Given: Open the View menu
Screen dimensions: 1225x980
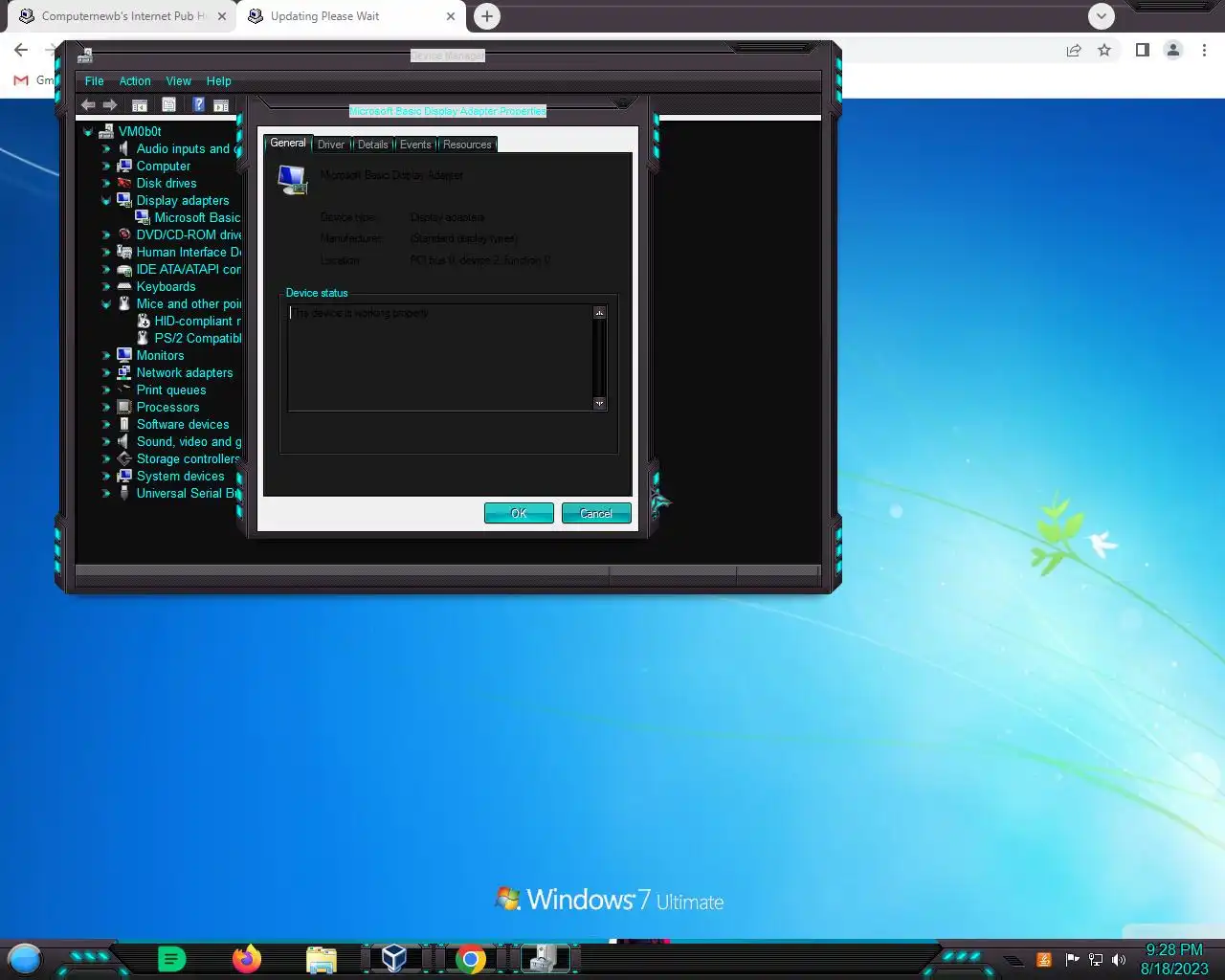Looking at the screenshot, I should pyautogui.click(x=178, y=81).
